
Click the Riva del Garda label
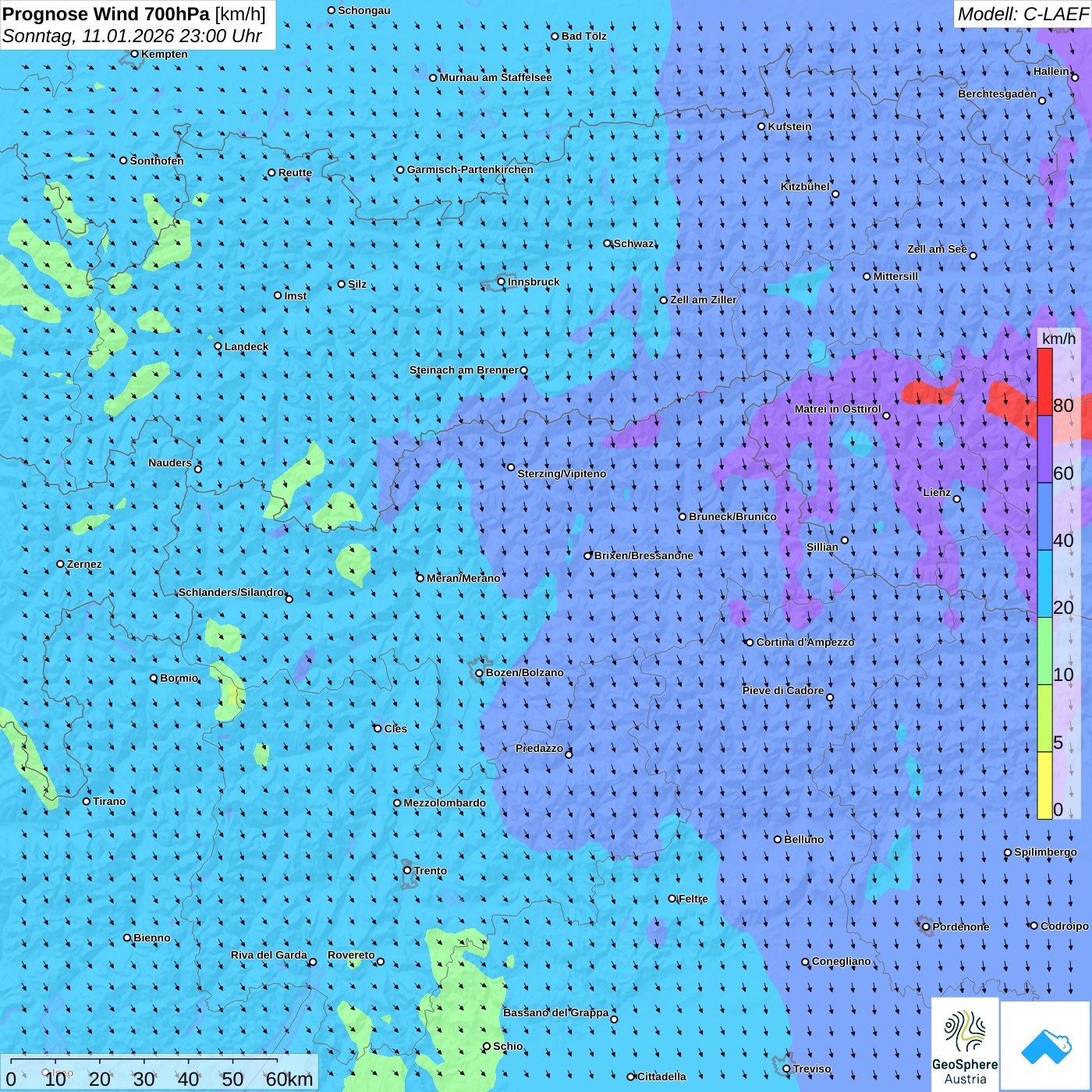click(268, 955)
